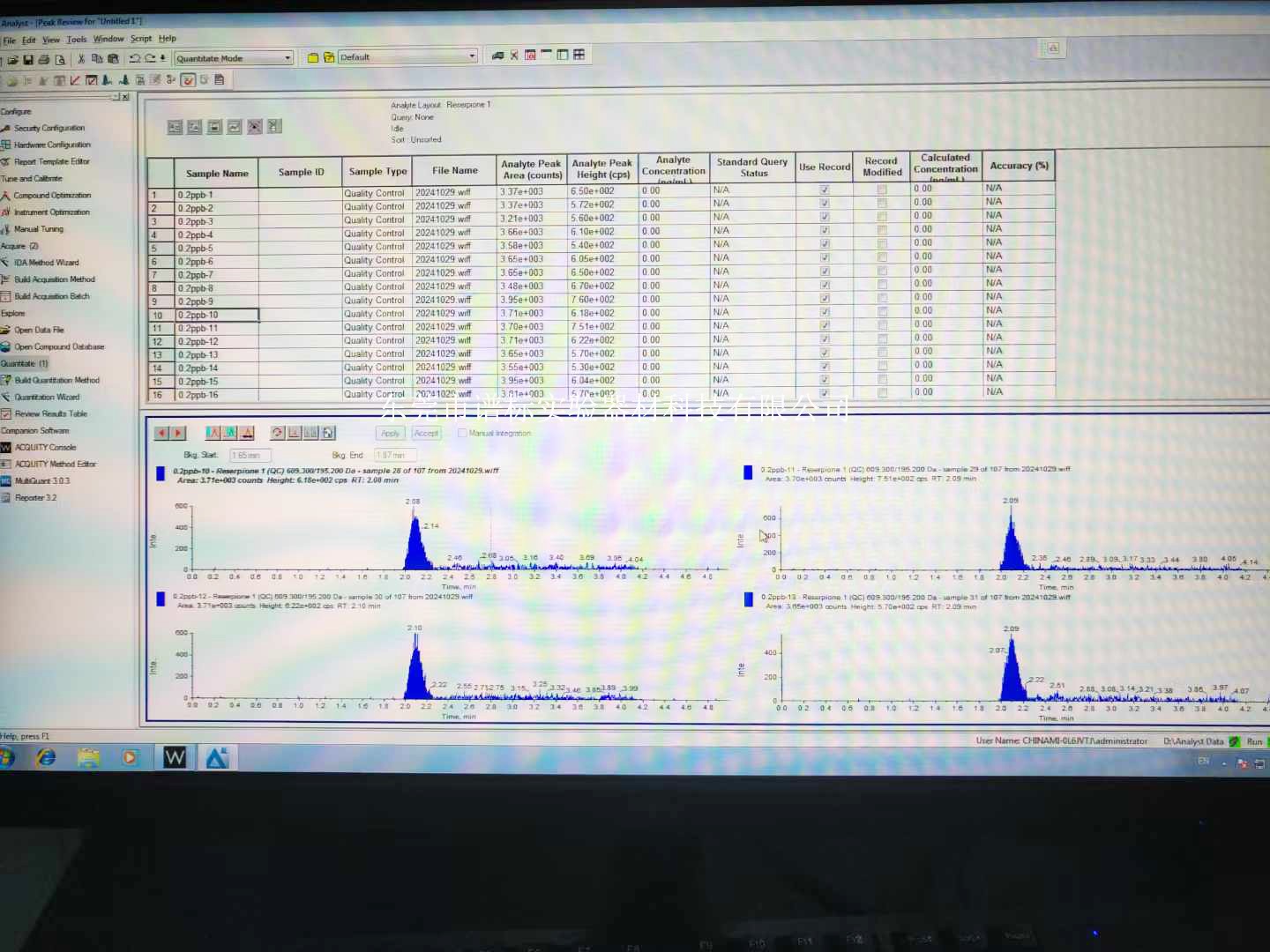Screen dimensions: 1270x952
Task: Open the Tools menu
Action: (77, 40)
